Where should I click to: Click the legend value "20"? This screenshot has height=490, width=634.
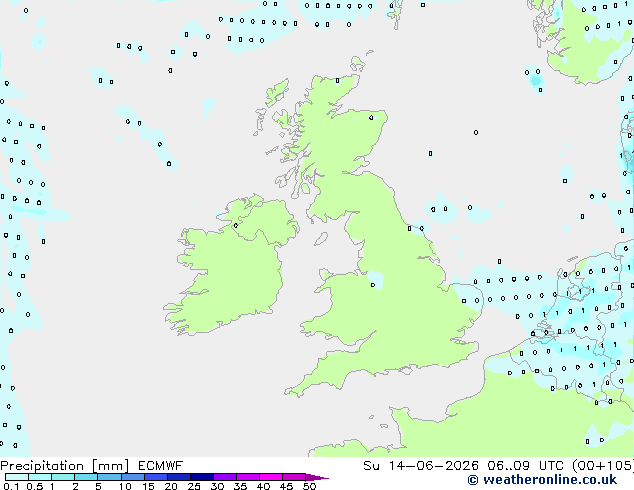(x=171, y=486)
